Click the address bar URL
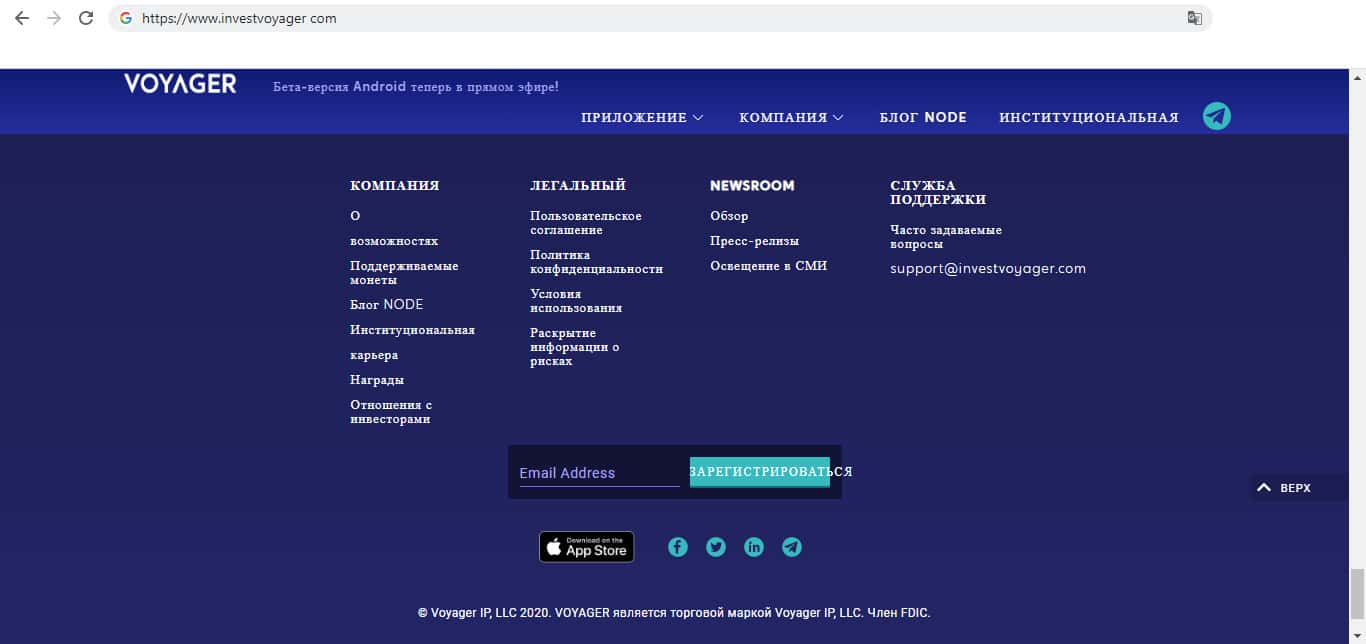 point(239,18)
